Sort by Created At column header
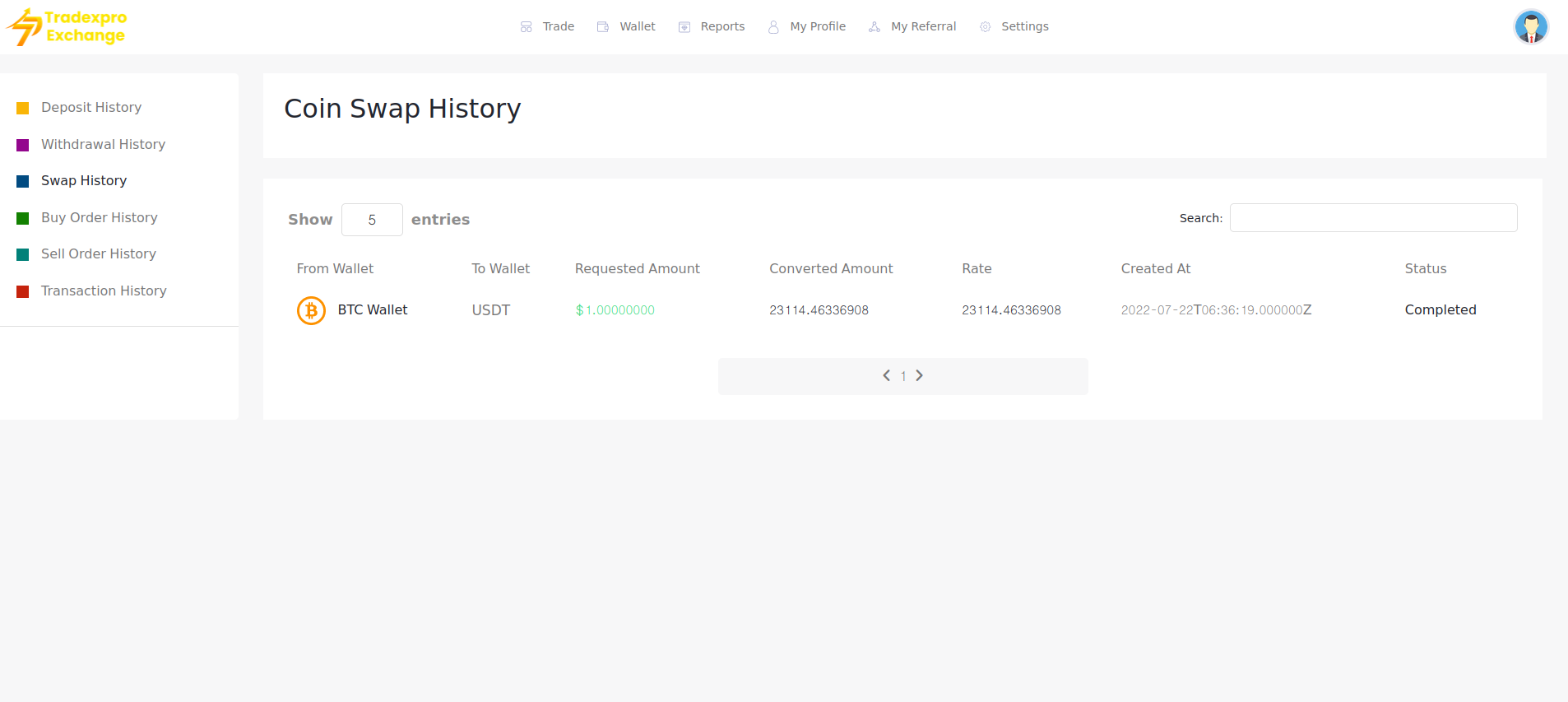 point(1155,269)
